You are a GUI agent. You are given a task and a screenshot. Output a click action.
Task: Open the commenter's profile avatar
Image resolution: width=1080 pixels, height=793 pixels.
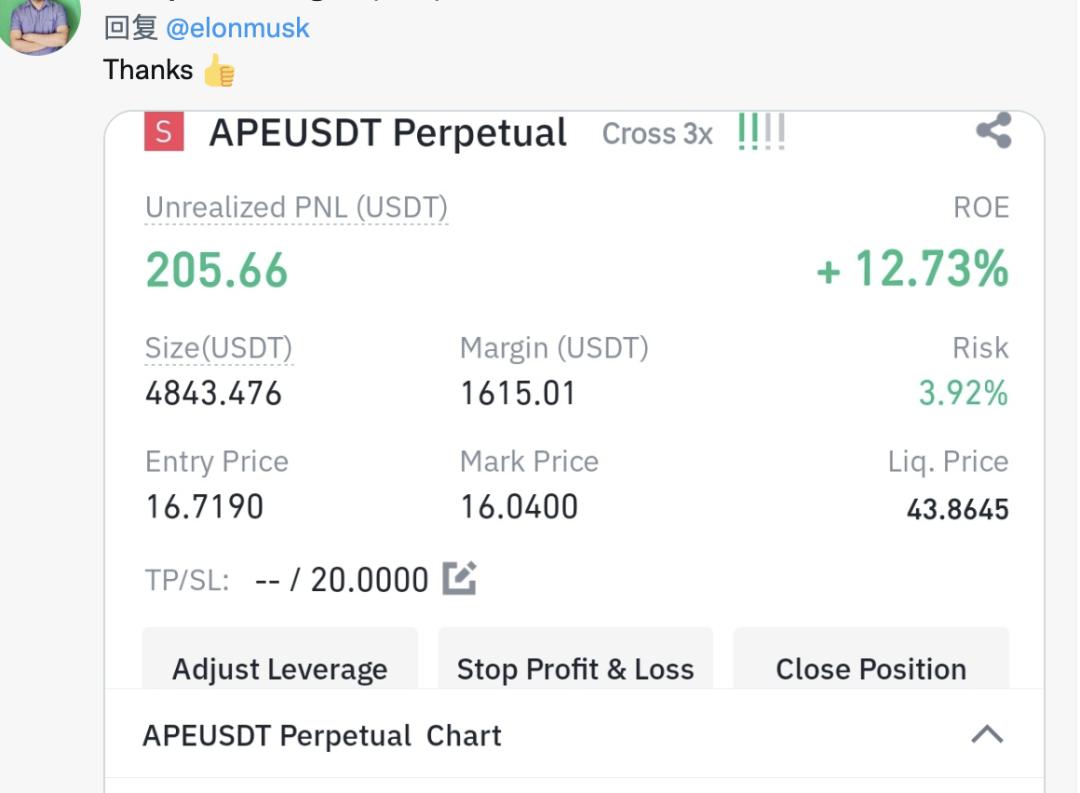40,24
